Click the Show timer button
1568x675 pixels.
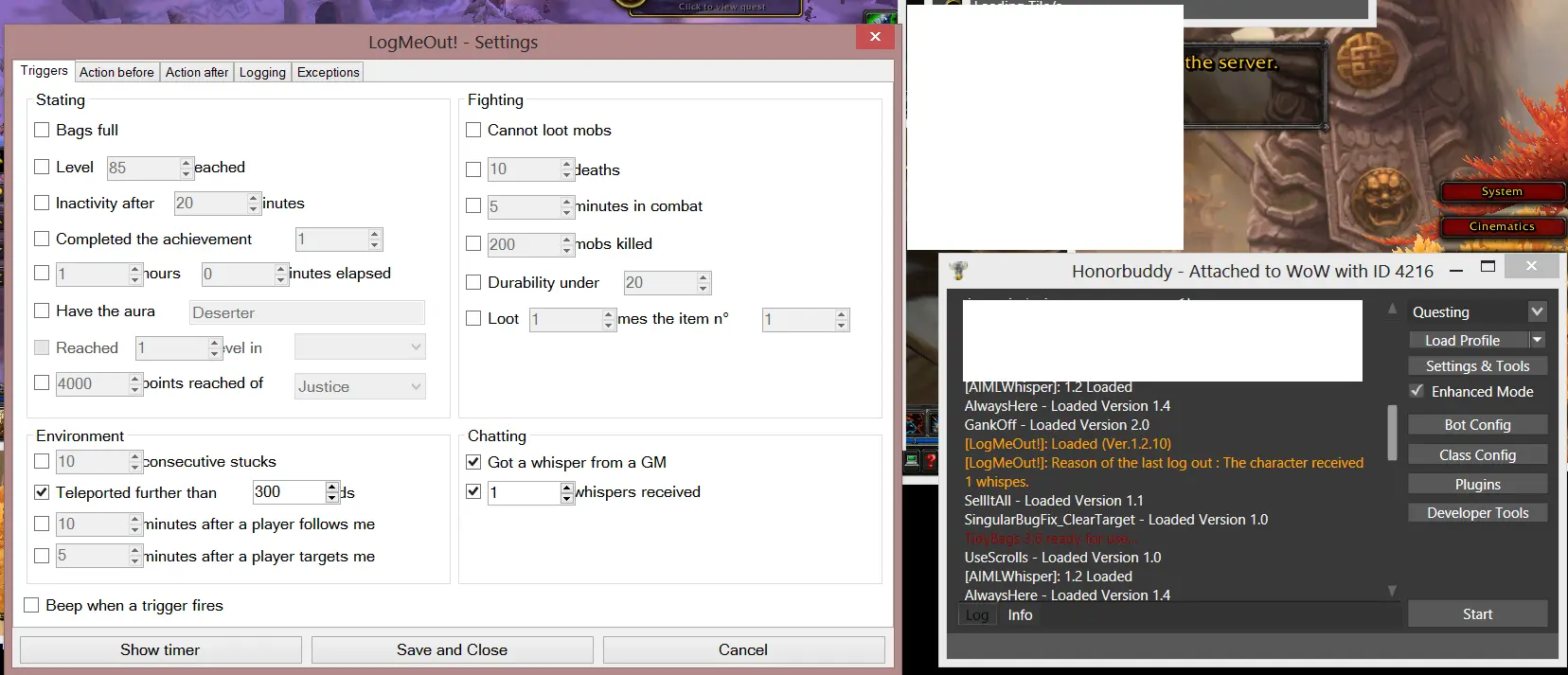click(x=160, y=649)
